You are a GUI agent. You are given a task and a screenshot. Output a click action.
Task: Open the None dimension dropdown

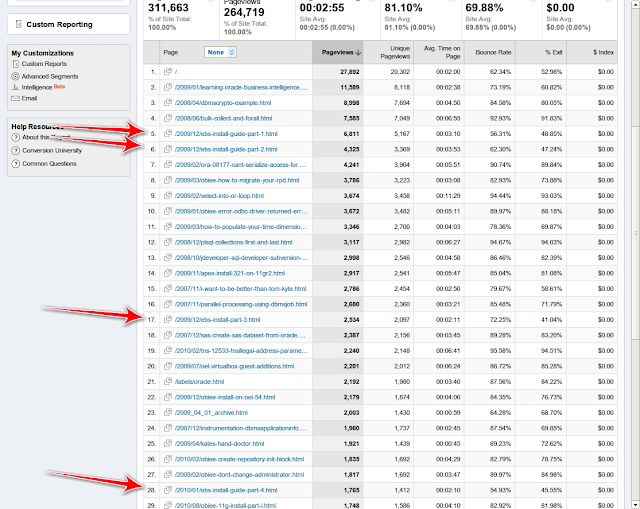220,52
